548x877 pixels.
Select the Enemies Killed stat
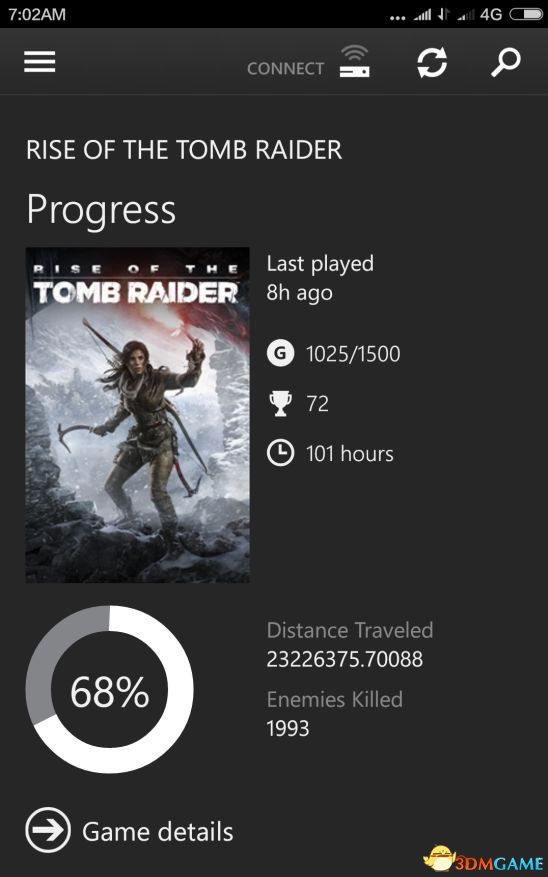(x=334, y=714)
